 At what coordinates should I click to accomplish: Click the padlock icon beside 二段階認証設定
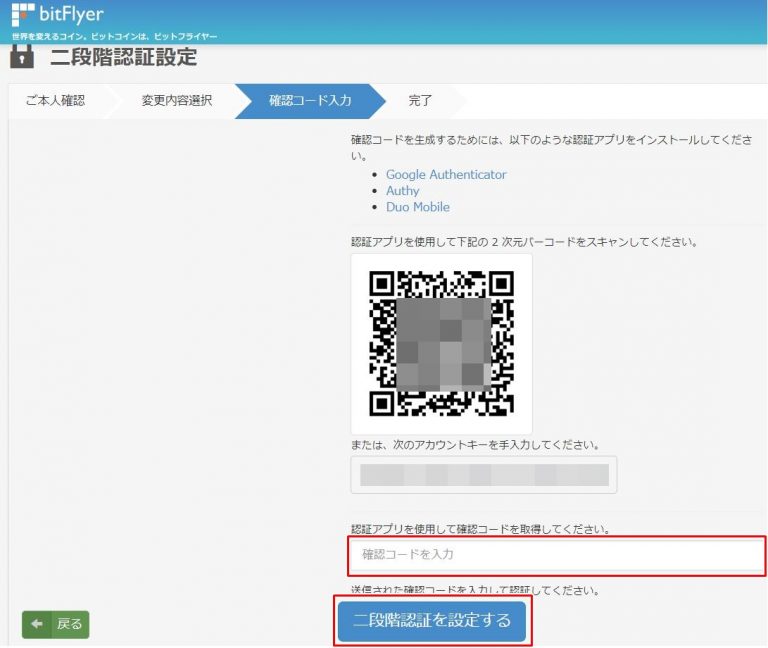(x=22, y=56)
